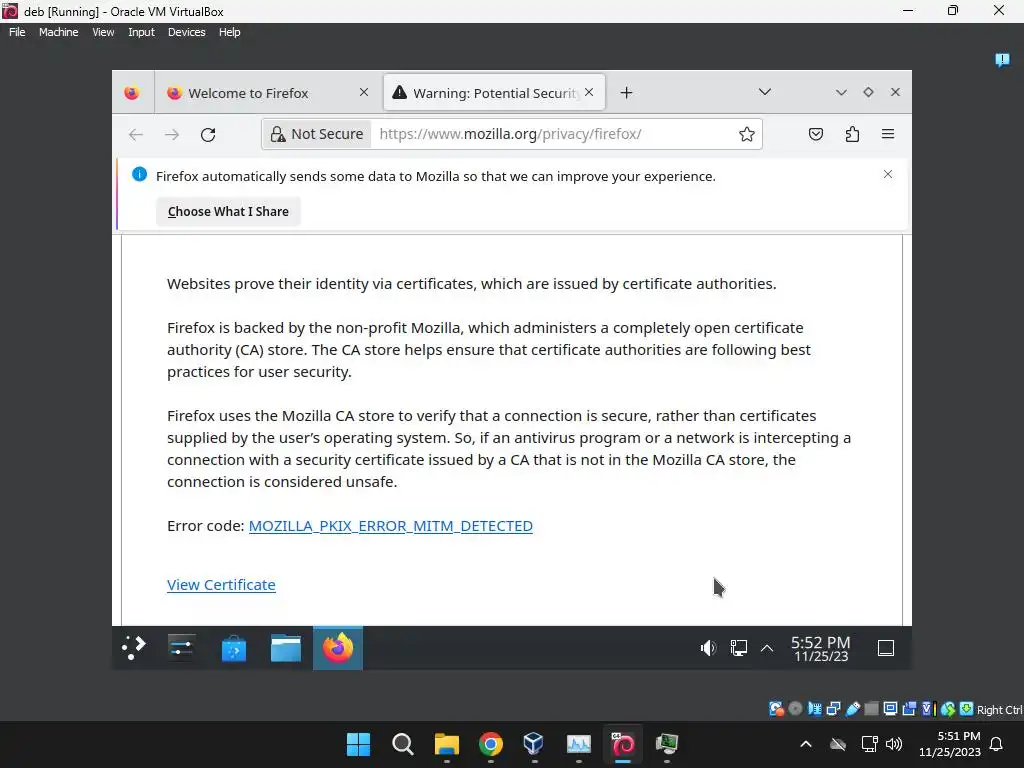Expand Windows hidden tray icons chevron
The width and height of the screenshot is (1024, 768).
pos(806,744)
